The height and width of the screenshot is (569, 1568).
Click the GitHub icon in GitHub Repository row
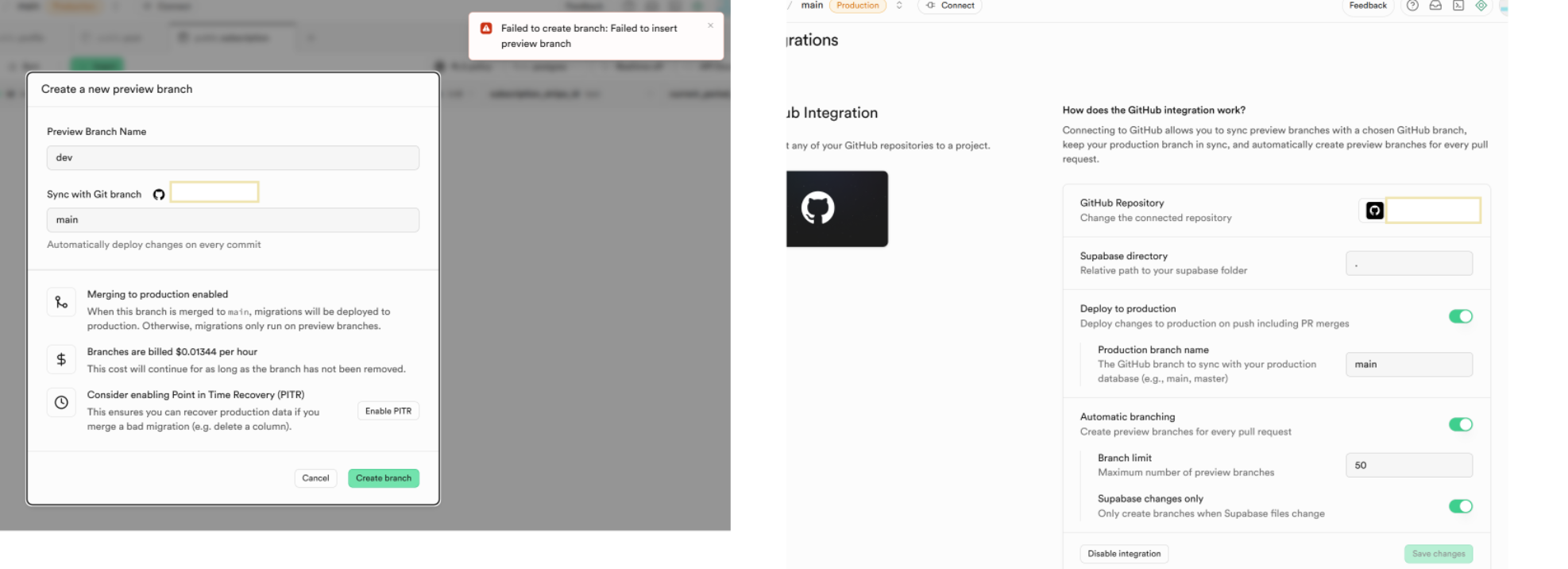[1374, 211]
